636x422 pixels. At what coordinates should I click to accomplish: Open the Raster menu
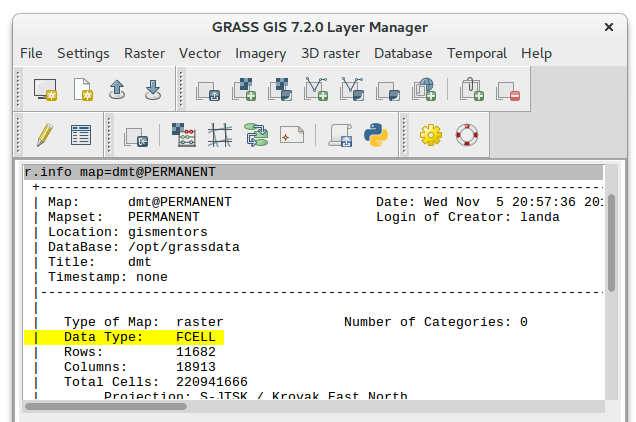(144, 54)
